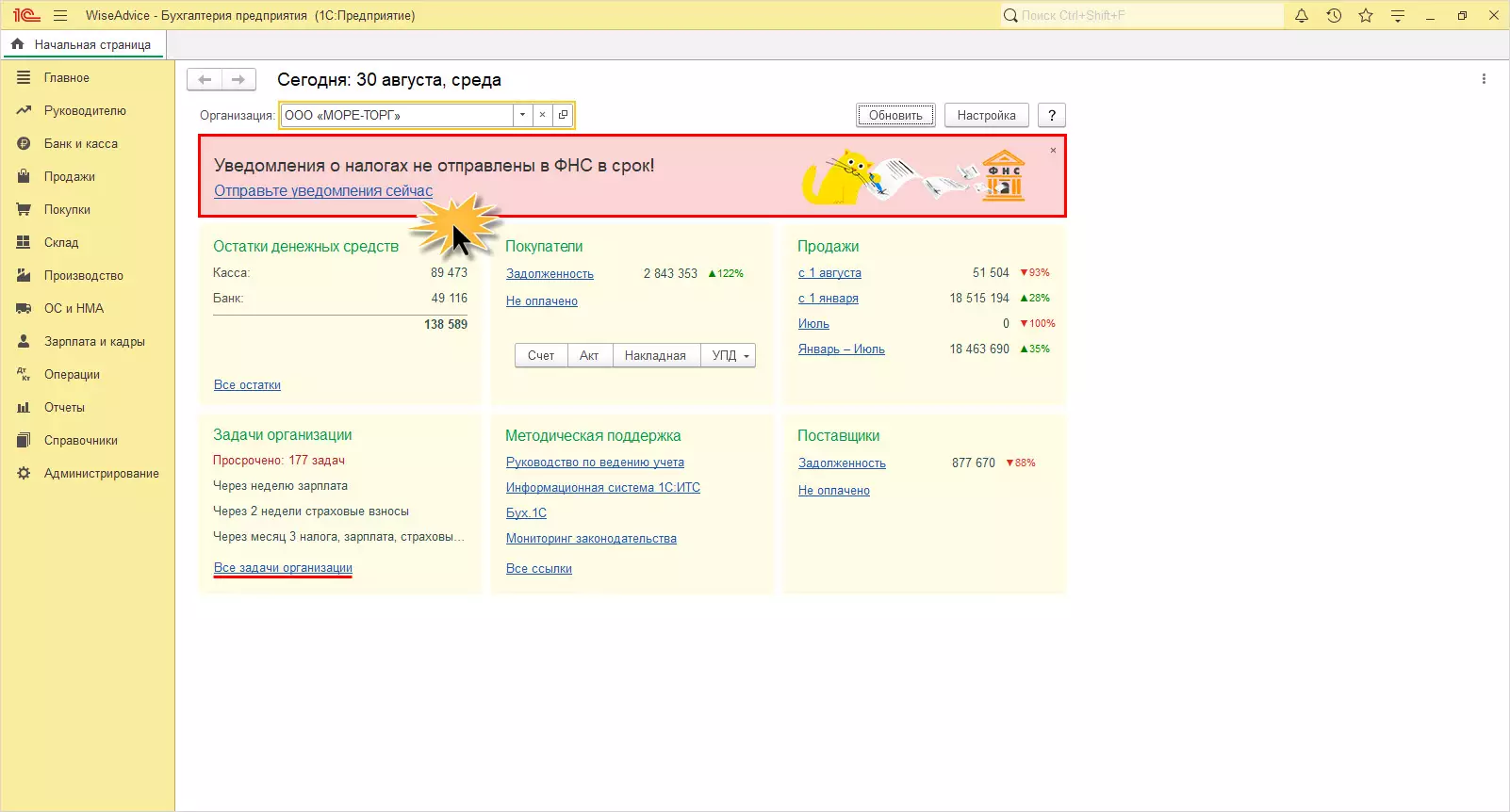
Task: Open the service settings lines icon in title bar
Action: click(x=1398, y=15)
